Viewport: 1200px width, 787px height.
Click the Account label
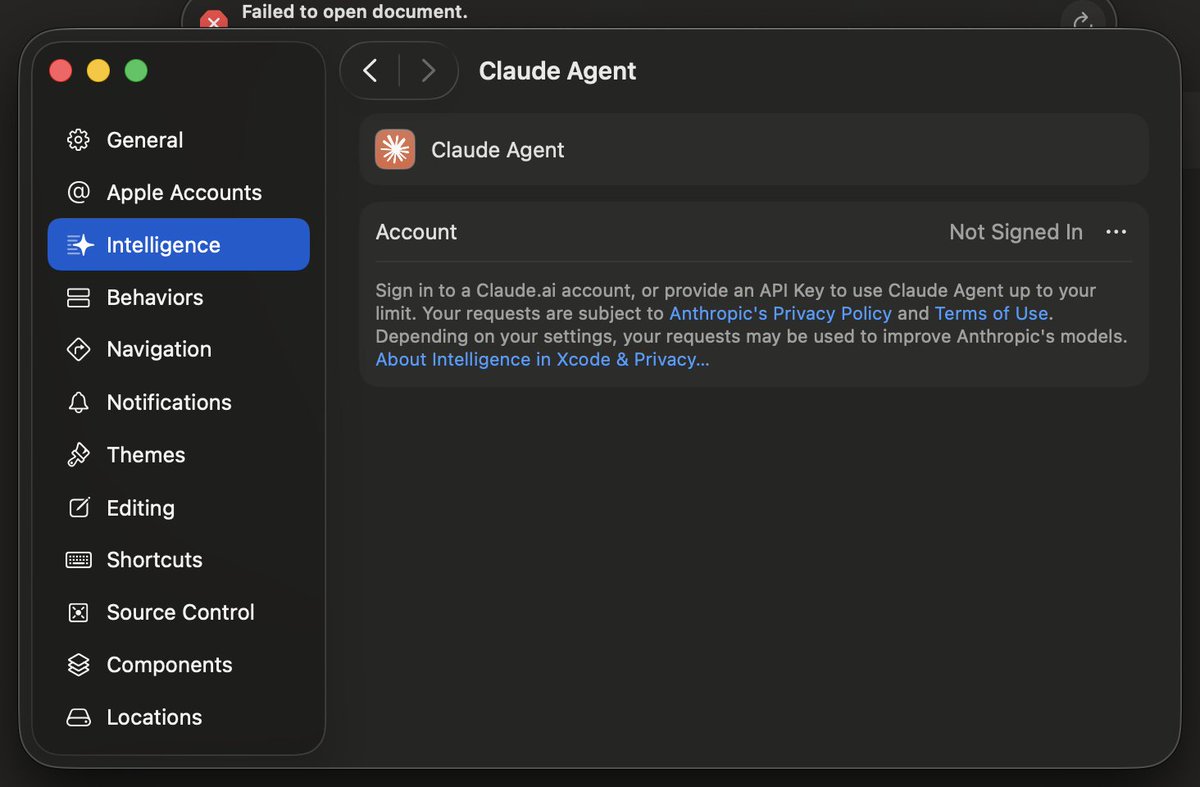[416, 232]
